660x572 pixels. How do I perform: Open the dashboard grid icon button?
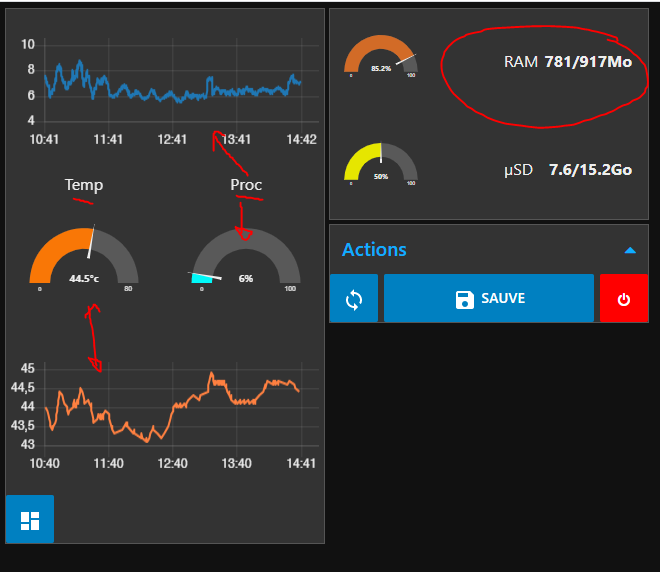tap(29, 520)
